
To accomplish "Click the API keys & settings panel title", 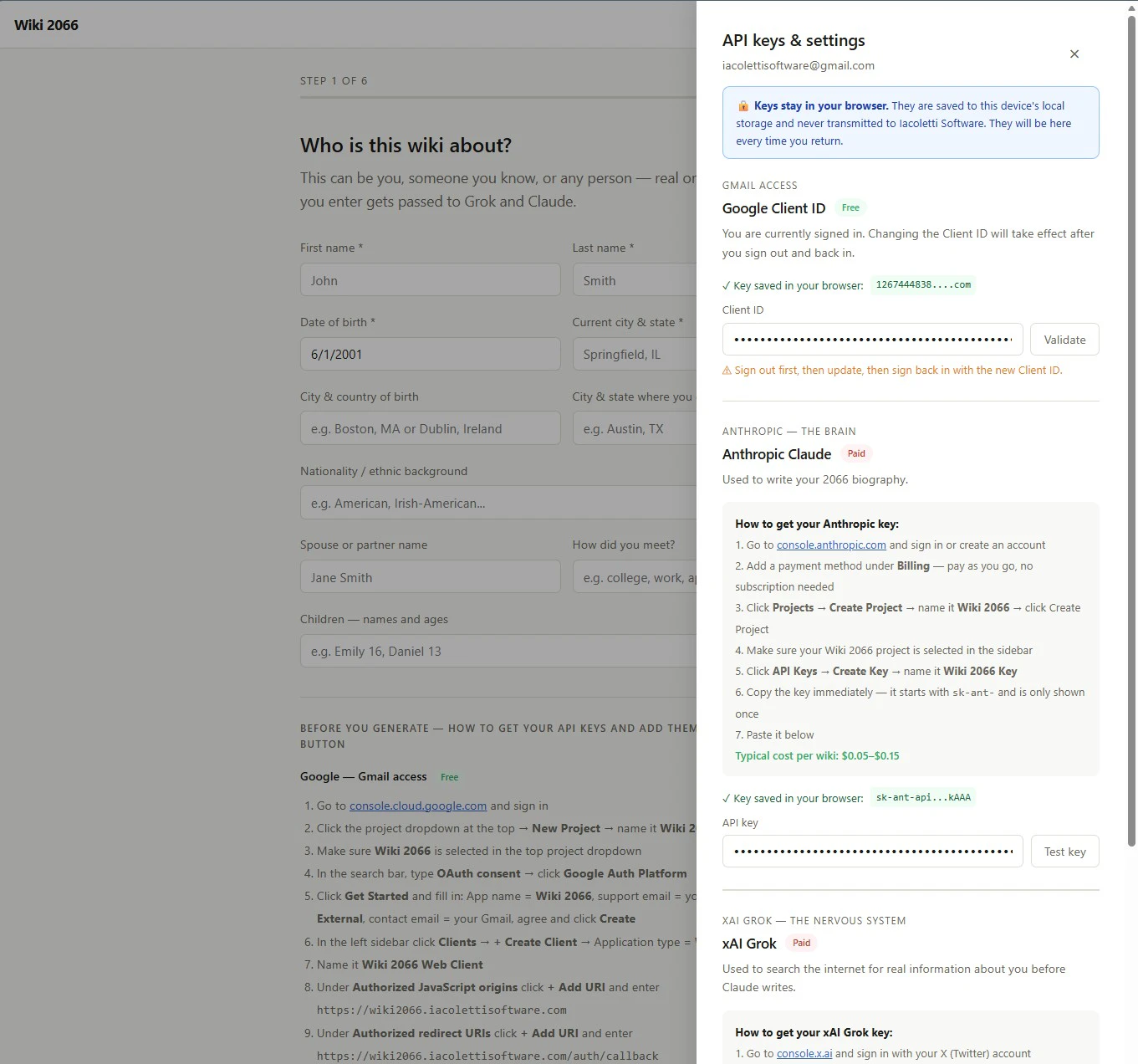I will pyautogui.click(x=794, y=40).
